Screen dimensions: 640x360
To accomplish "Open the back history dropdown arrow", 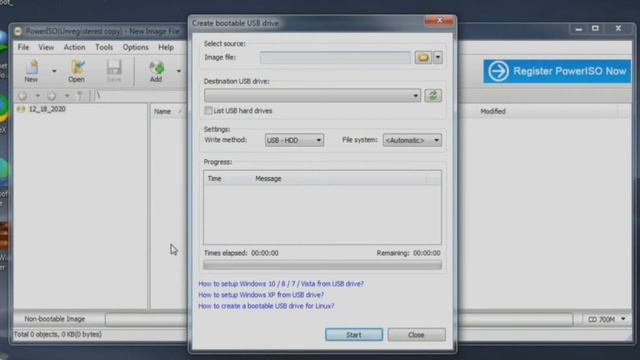I will coord(37,96).
